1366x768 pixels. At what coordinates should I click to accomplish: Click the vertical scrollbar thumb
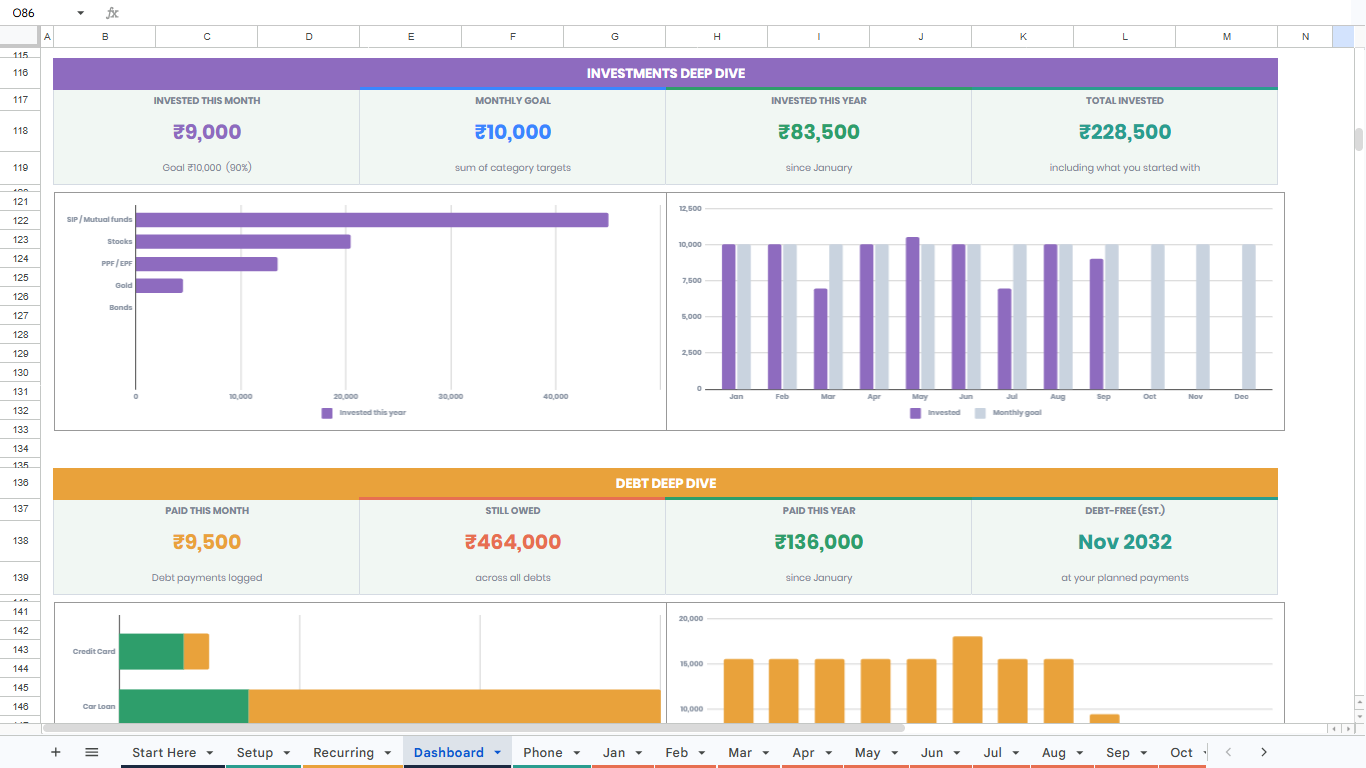point(1359,139)
